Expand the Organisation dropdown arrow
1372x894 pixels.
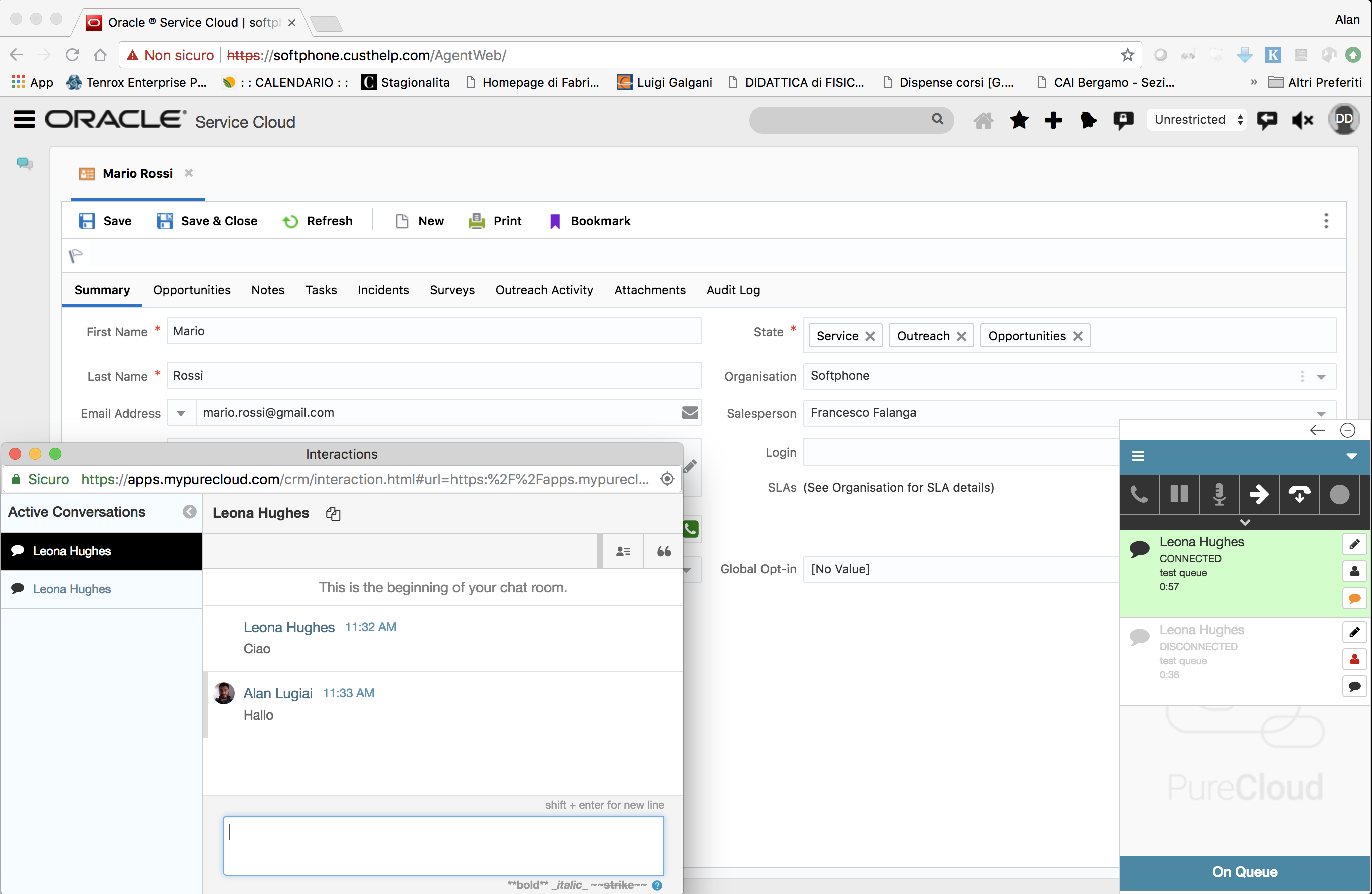tap(1321, 377)
